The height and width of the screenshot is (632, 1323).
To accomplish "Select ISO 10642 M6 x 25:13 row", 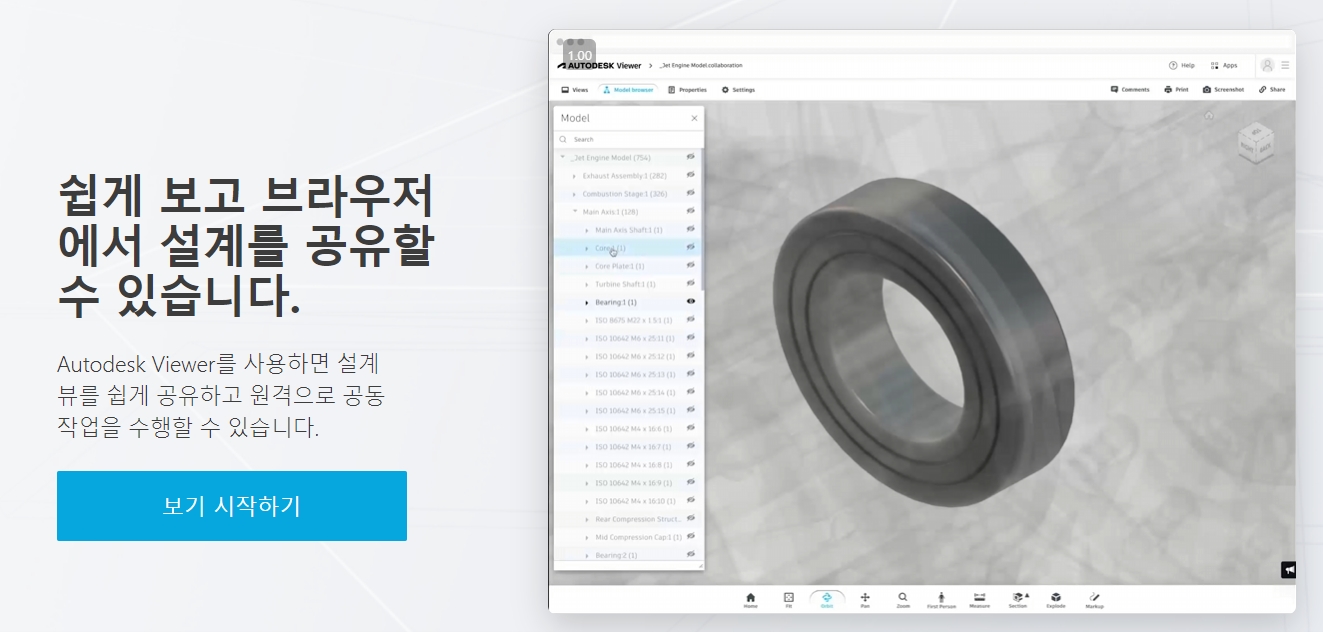I will click(627, 375).
